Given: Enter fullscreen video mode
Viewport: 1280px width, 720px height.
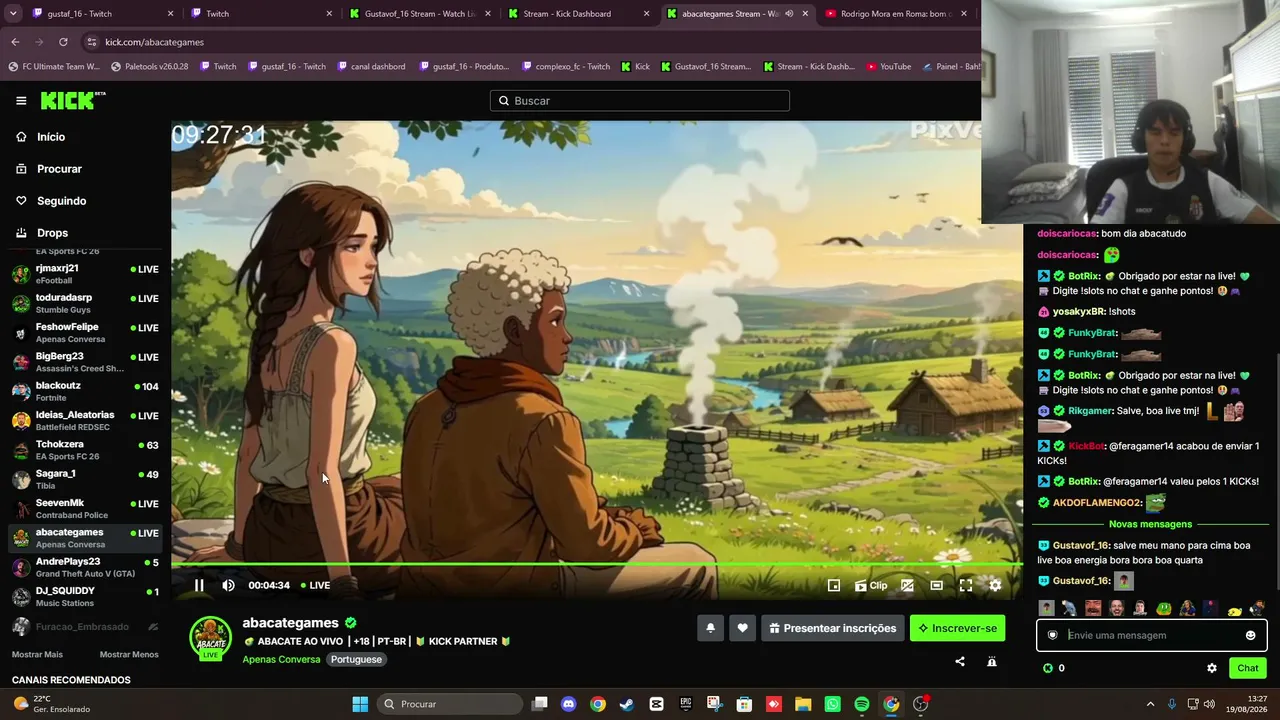Looking at the screenshot, I should 966,586.
